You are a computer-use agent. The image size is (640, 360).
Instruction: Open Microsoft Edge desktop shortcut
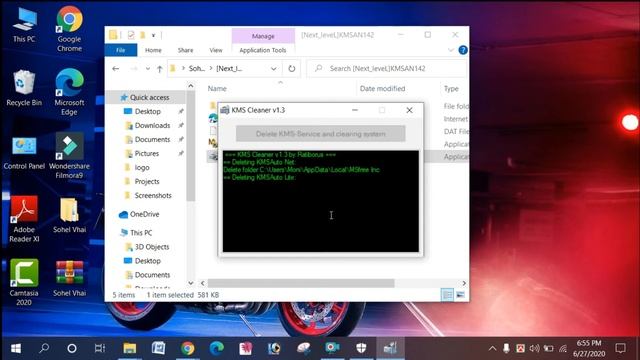(69, 92)
